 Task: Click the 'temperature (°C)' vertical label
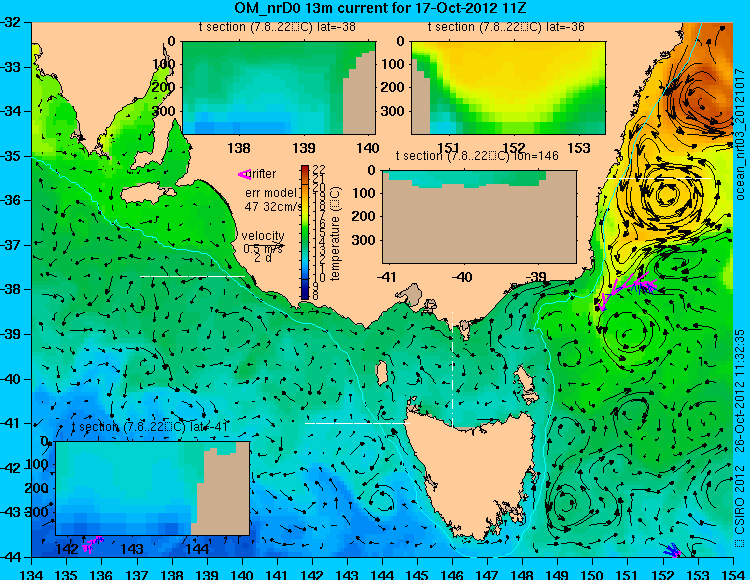tap(336, 233)
